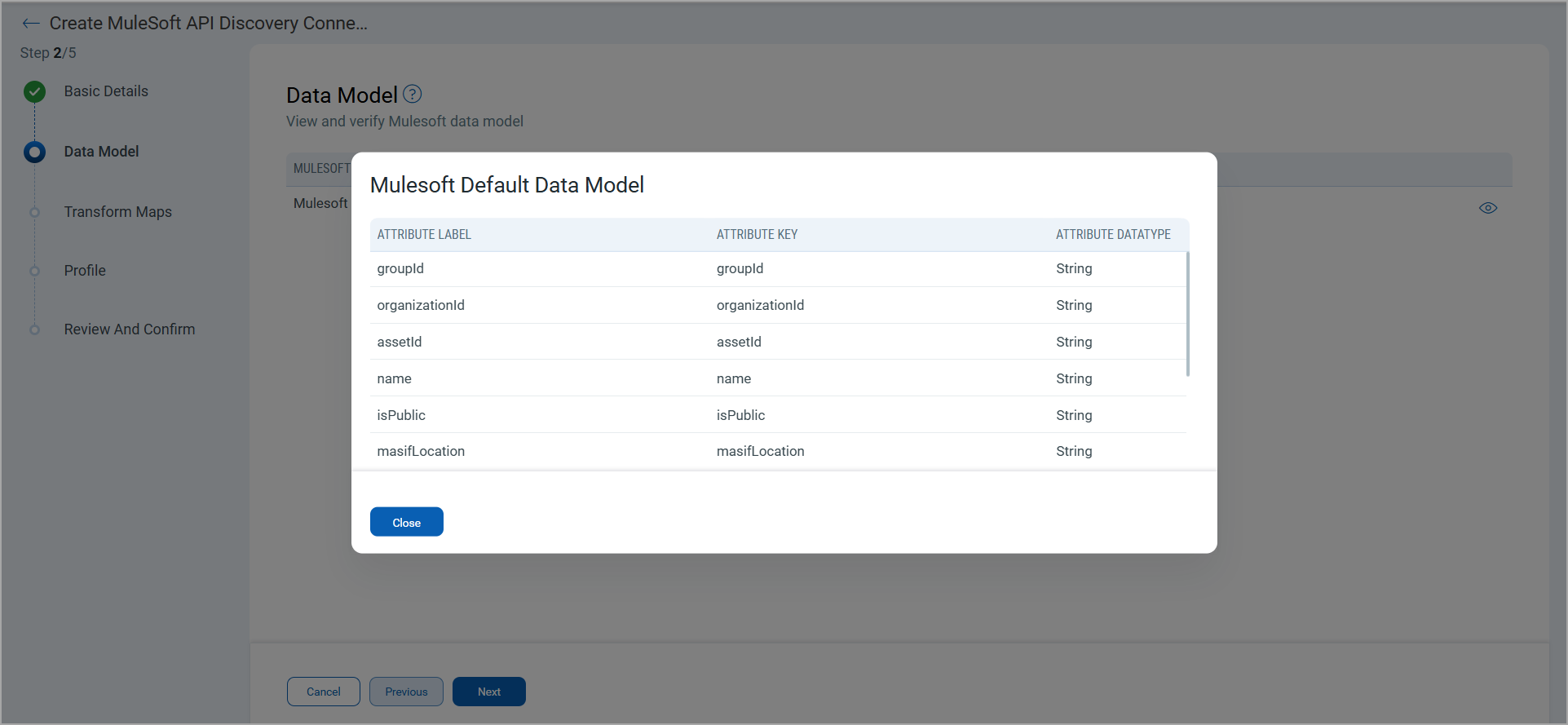Image resolution: width=1568 pixels, height=725 pixels.
Task: Go to Basic Details step
Action: pos(106,91)
